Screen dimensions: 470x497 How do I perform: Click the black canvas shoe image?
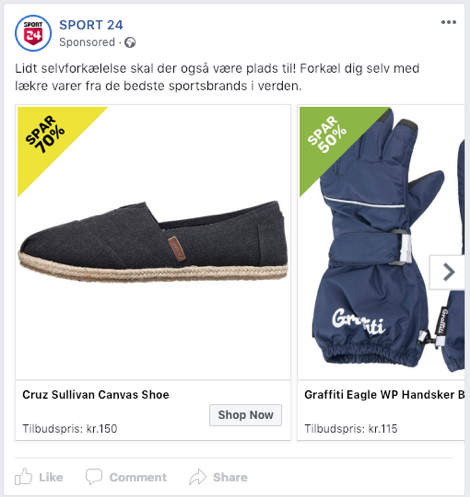tap(153, 242)
